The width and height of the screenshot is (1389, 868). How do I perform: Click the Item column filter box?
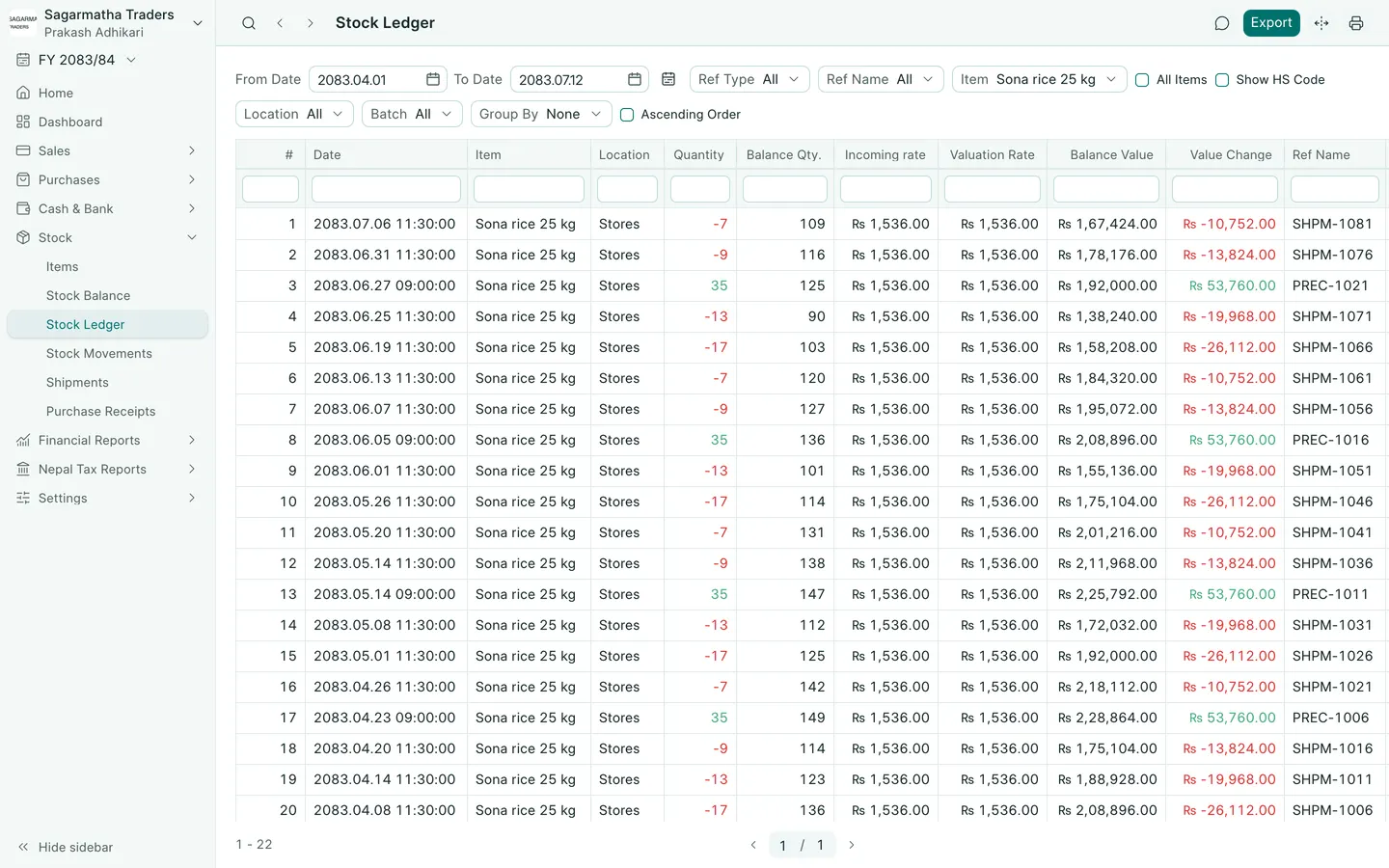point(529,189)
